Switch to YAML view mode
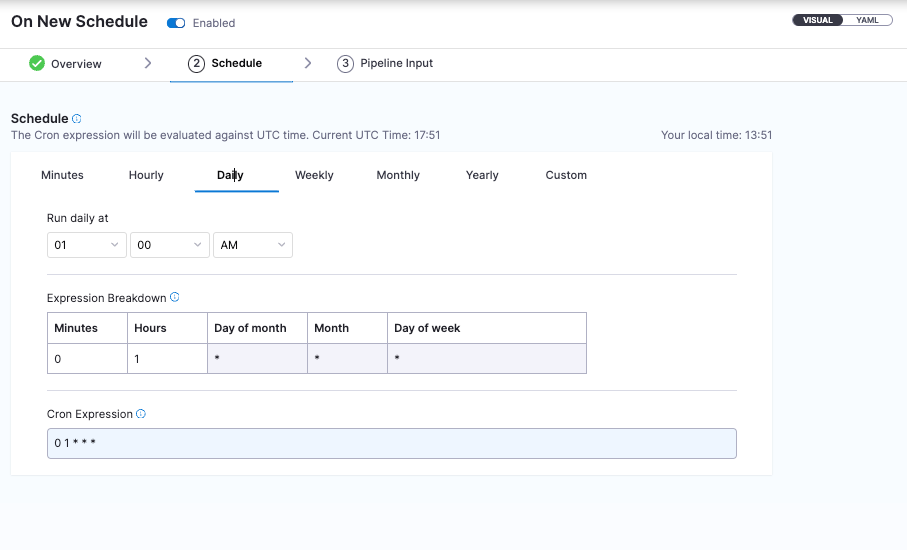Screen dimensions: 907x550 867,20
